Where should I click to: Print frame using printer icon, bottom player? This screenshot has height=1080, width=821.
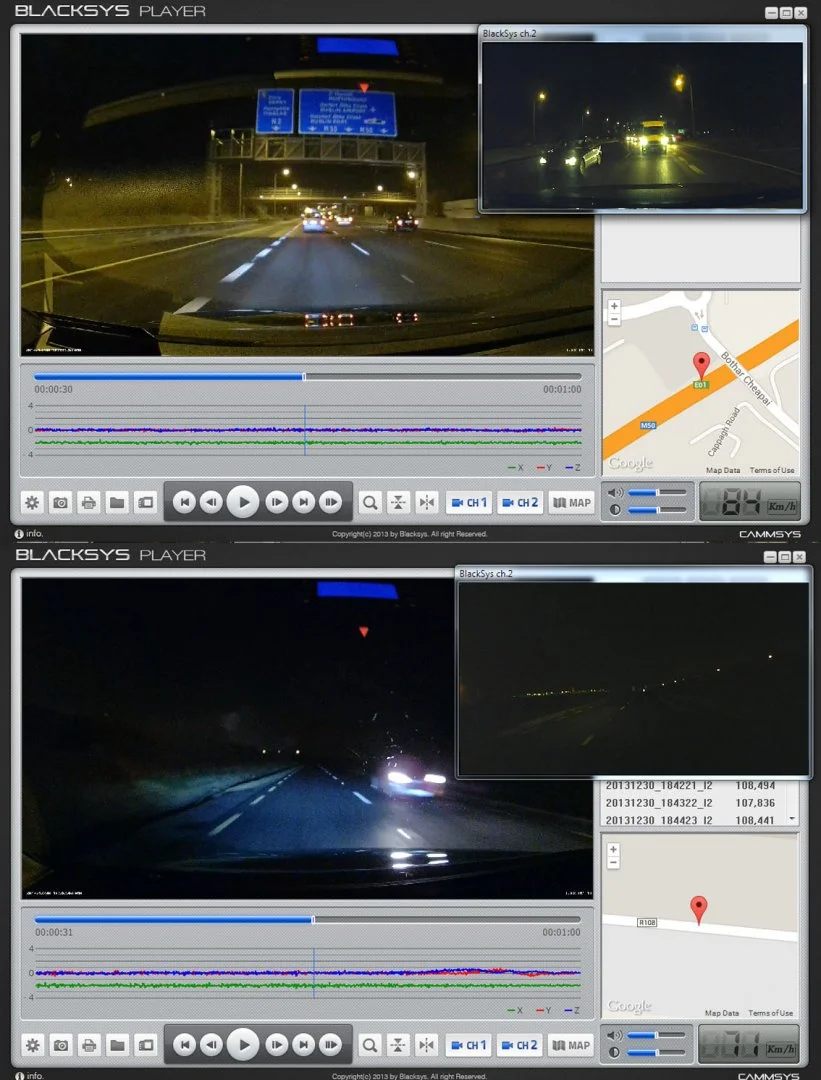(89, 1046)
